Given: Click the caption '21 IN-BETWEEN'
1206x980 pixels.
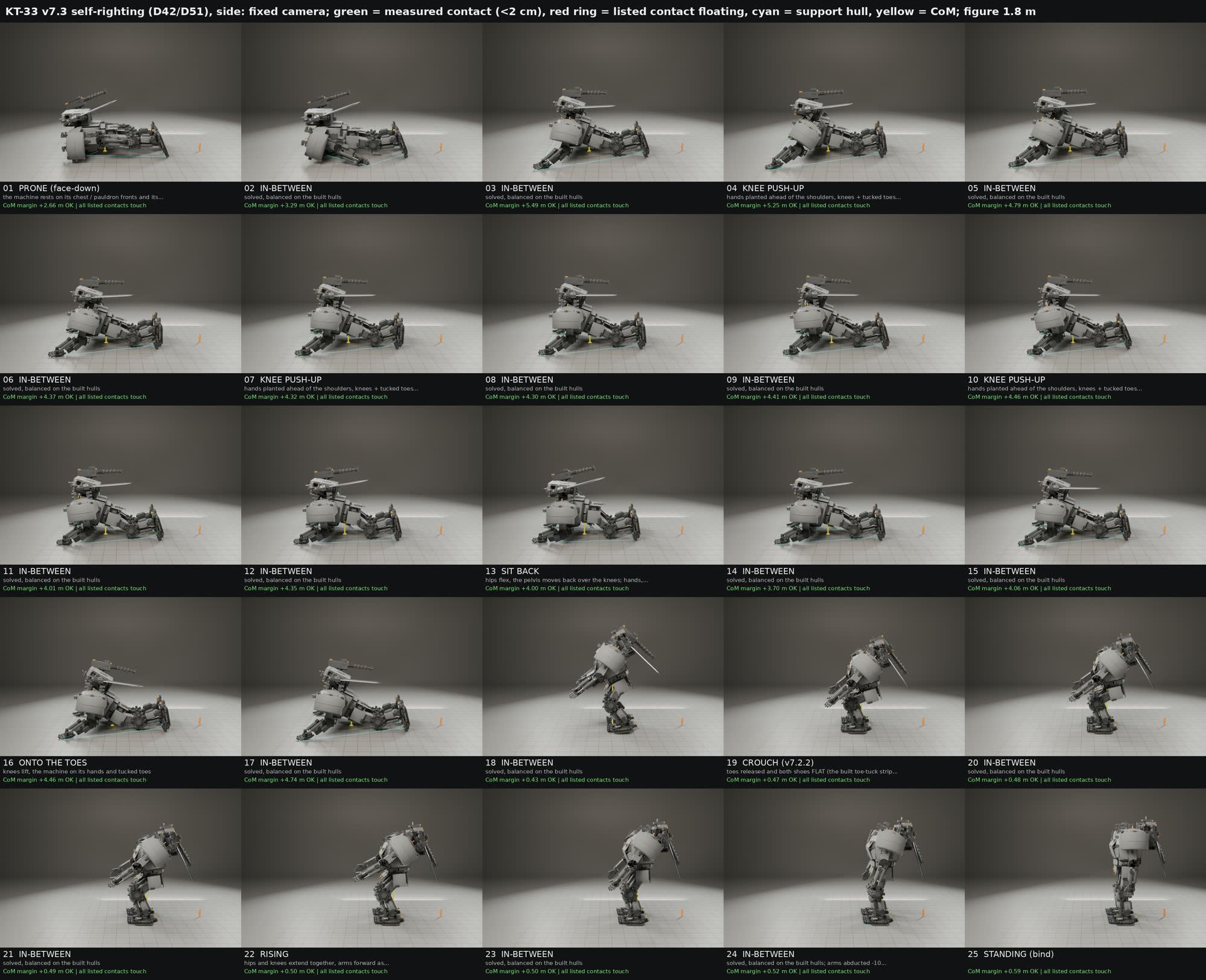Looking at the screenshot, I should (x=37, y=954).
